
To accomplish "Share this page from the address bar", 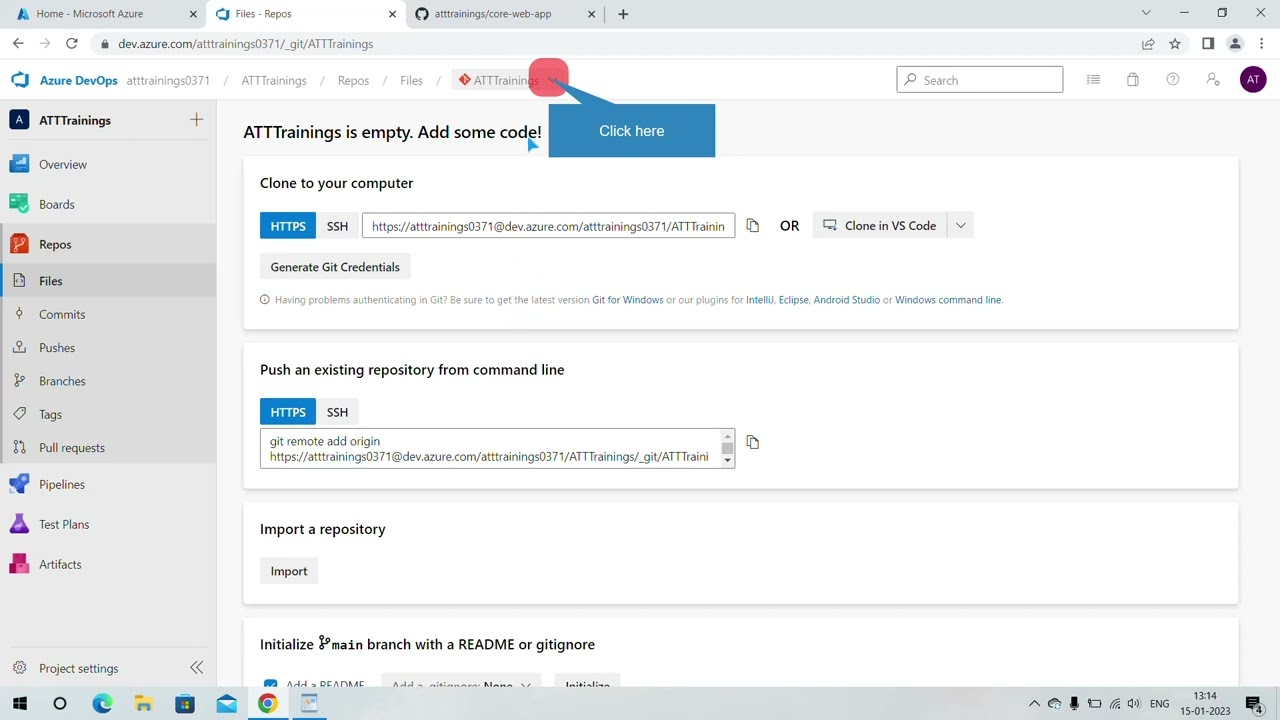I will coord(1148,44).
